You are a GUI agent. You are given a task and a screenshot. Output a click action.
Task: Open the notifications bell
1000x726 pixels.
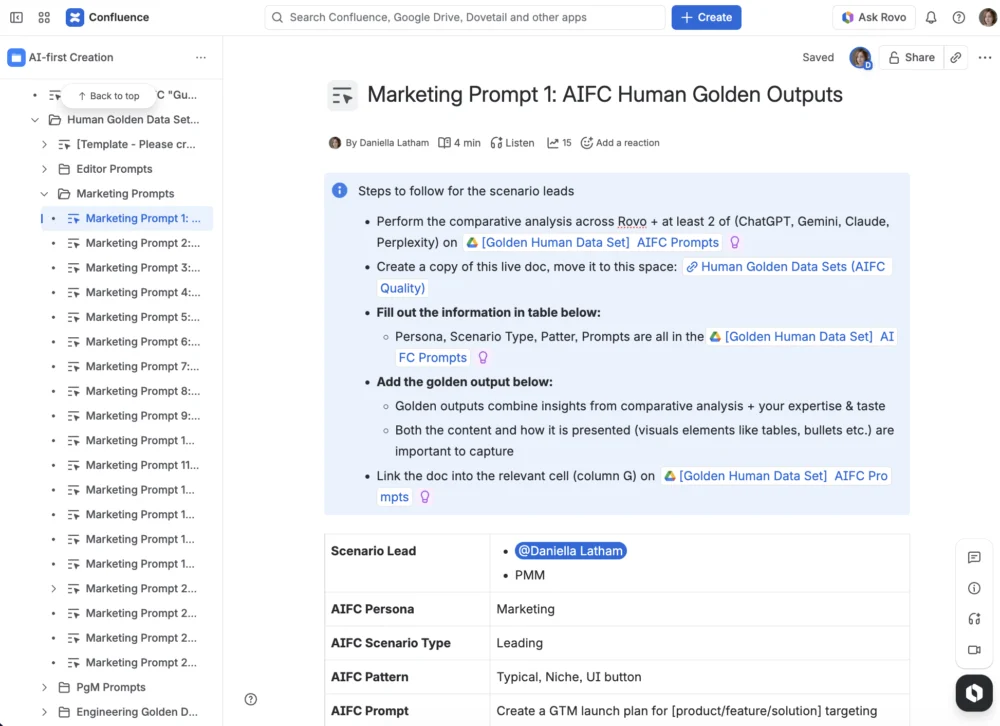tap(931, 17)
